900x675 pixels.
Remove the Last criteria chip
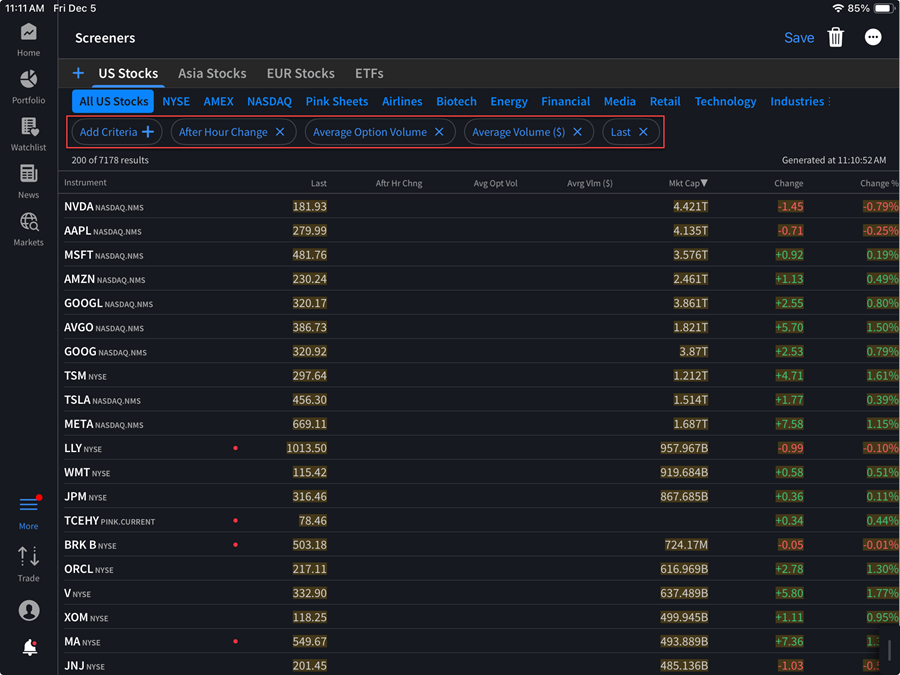click(643, 132)
